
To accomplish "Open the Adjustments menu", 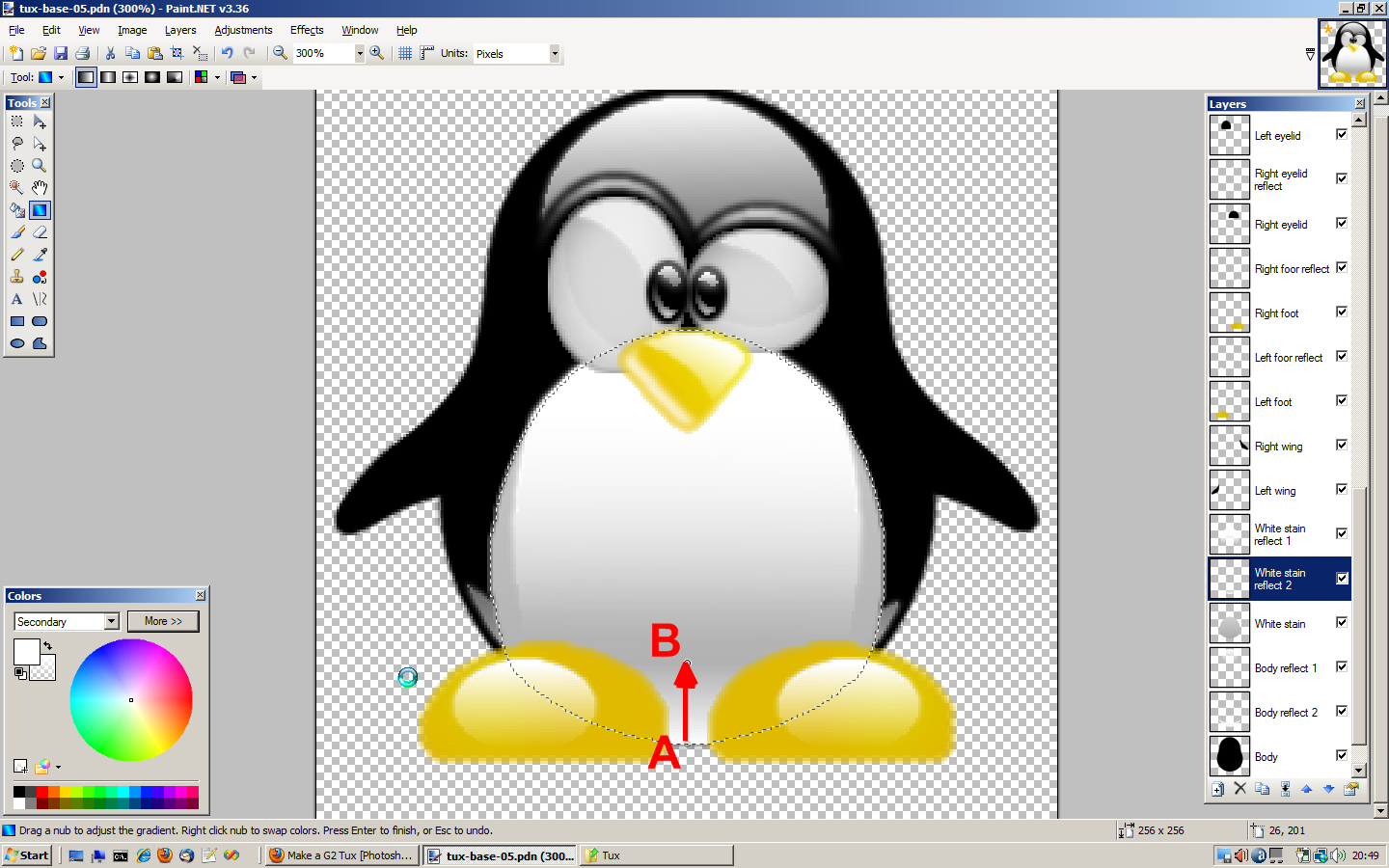I will (x=243, y=30).
